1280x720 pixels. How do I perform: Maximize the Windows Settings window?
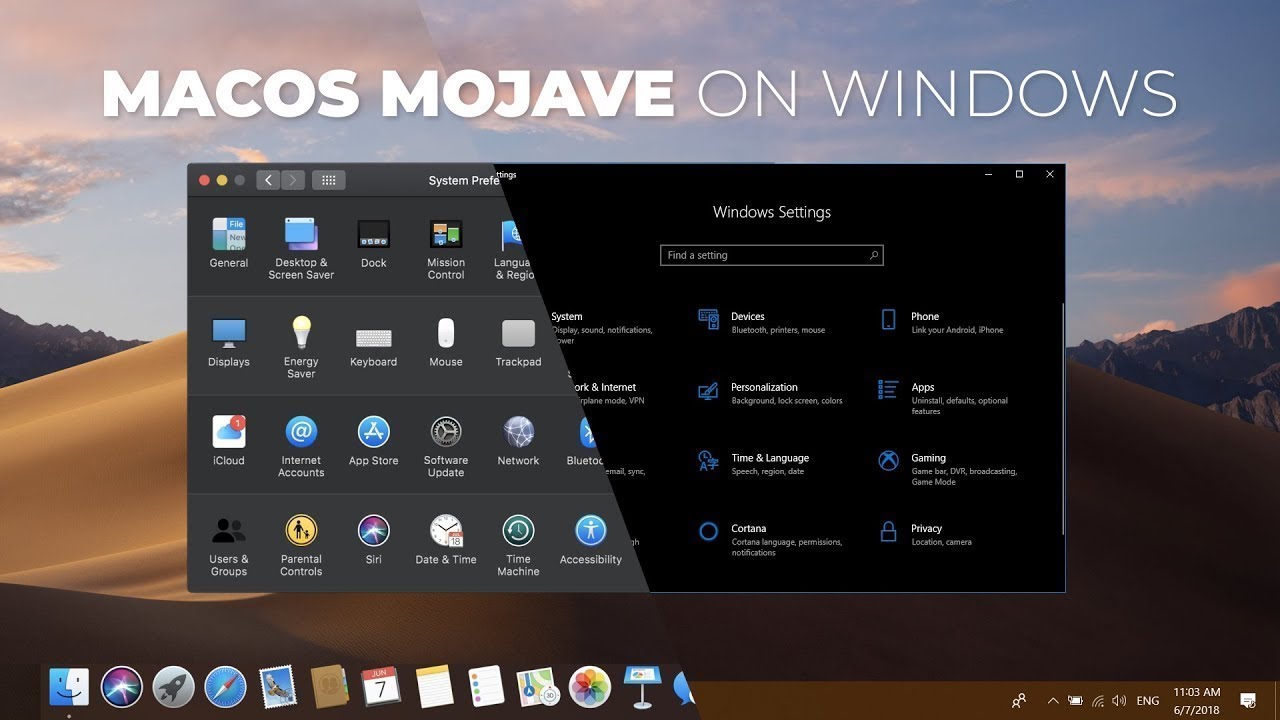pos(1019,174)
